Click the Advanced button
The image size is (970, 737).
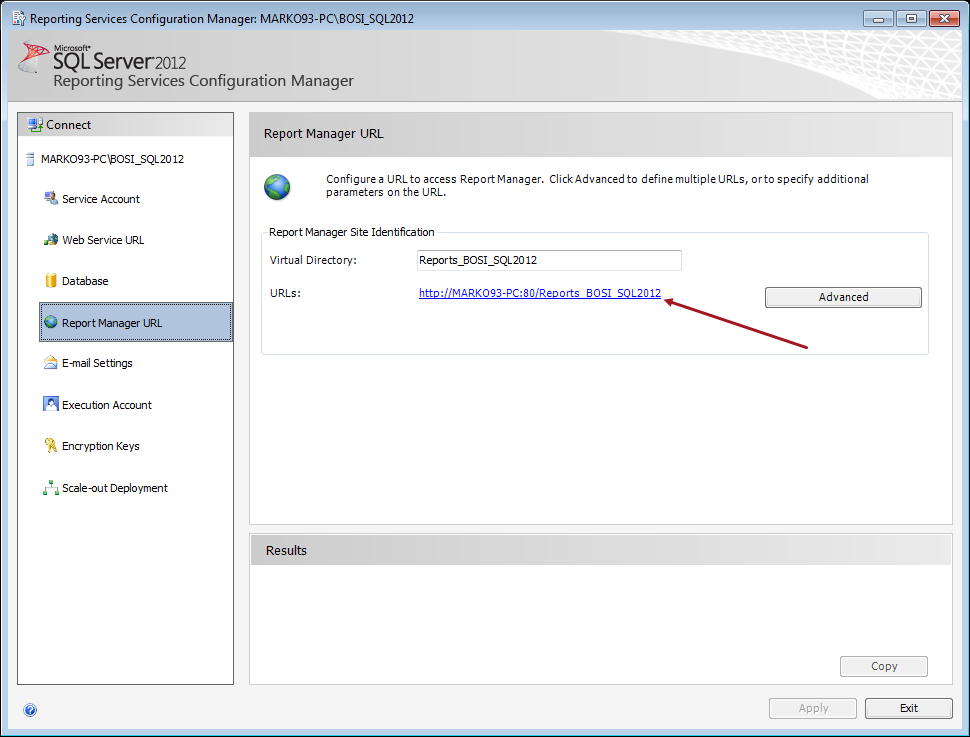[x=842, y=297]
